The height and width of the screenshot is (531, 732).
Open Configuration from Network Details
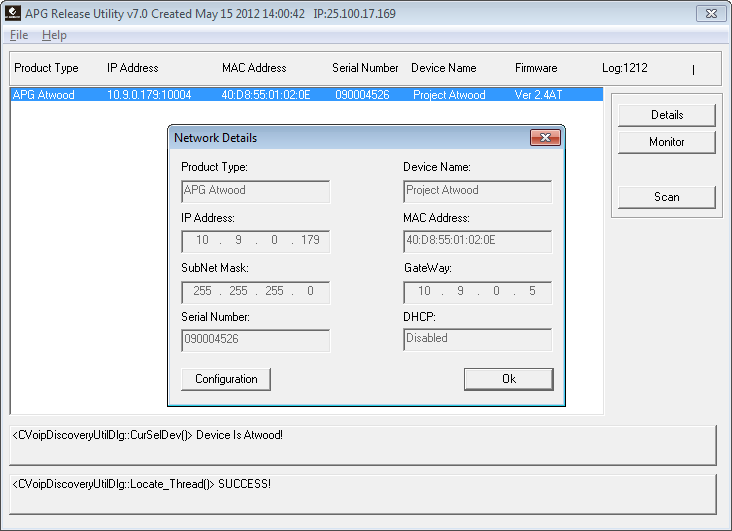pyautogui.click(x=226, y=379)
